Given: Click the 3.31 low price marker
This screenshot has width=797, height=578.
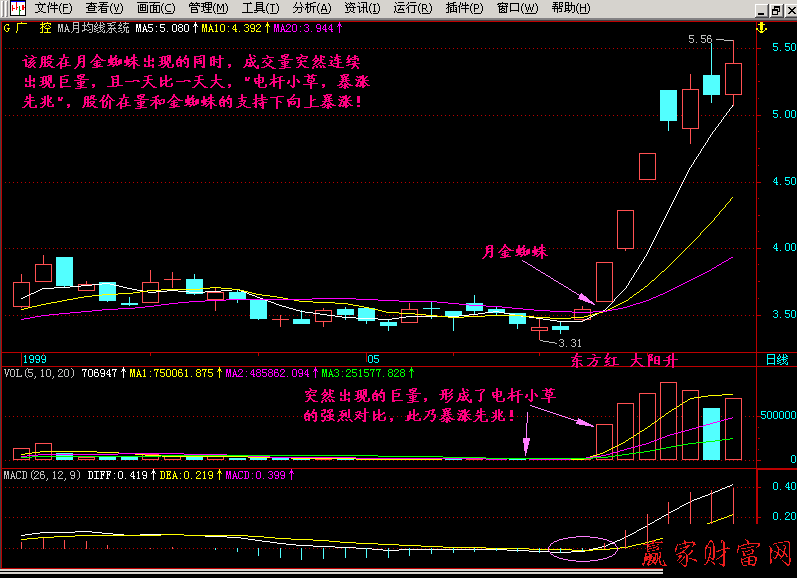Looking at the screenshot, I should [570, 342].
